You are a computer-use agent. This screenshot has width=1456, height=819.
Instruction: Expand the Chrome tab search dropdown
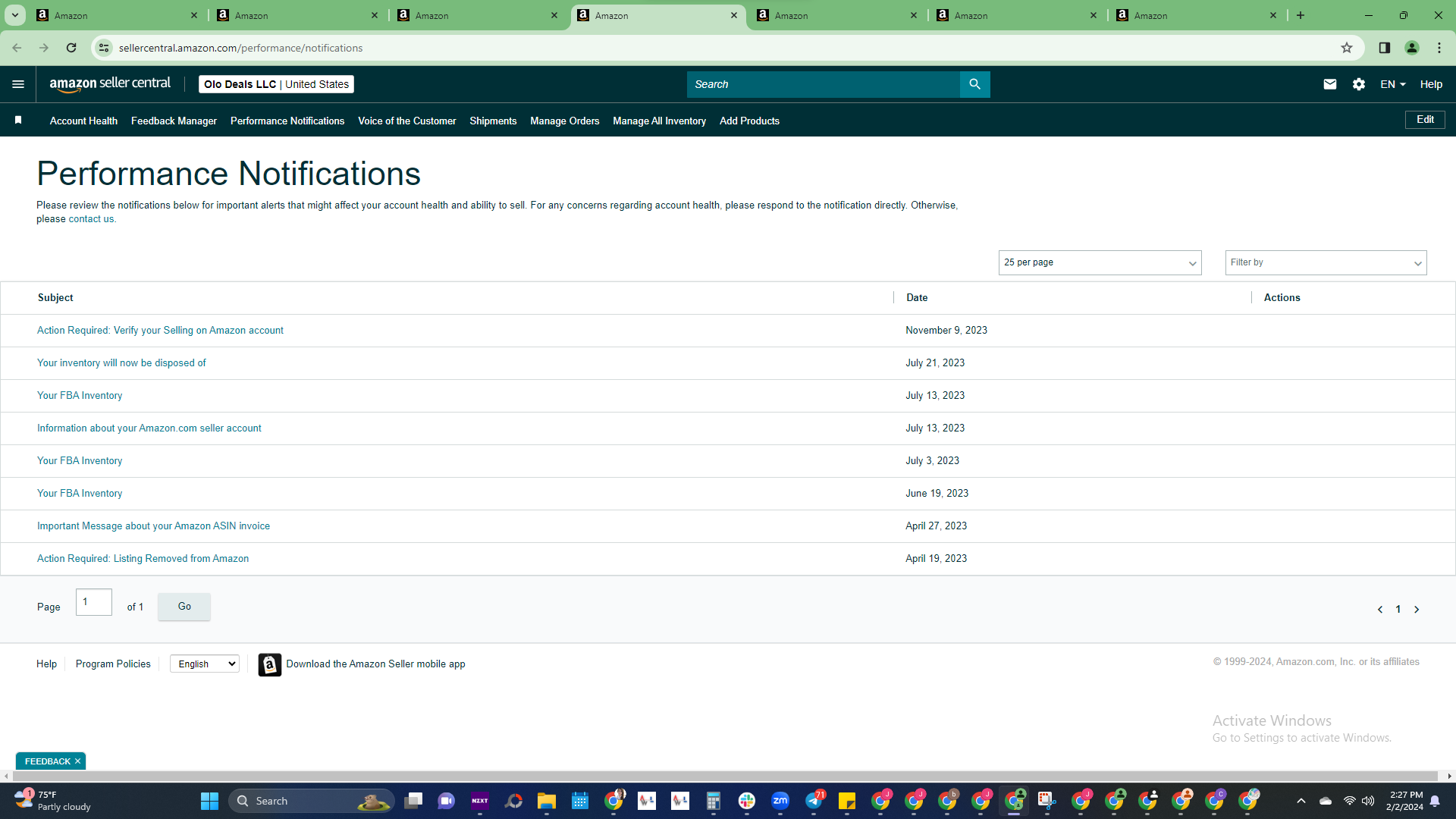click(15, 15)
